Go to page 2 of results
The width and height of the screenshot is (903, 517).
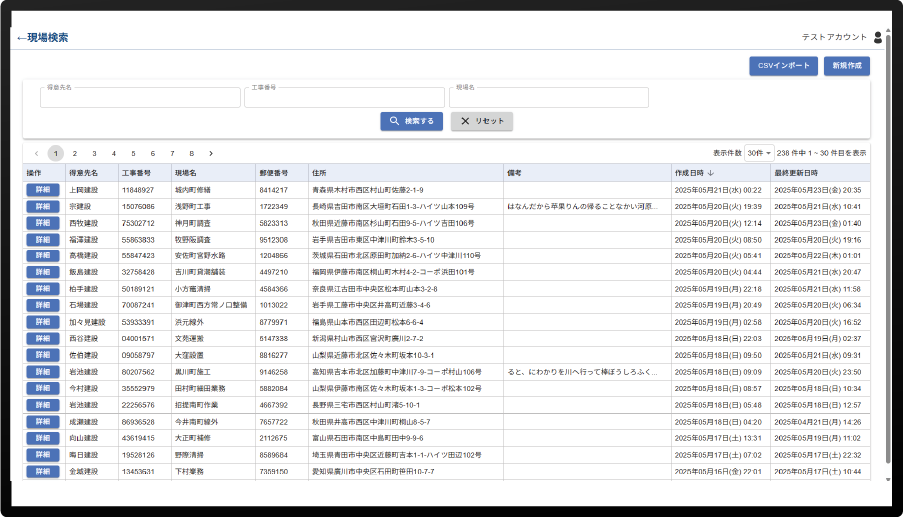click(x=75, y=153)
